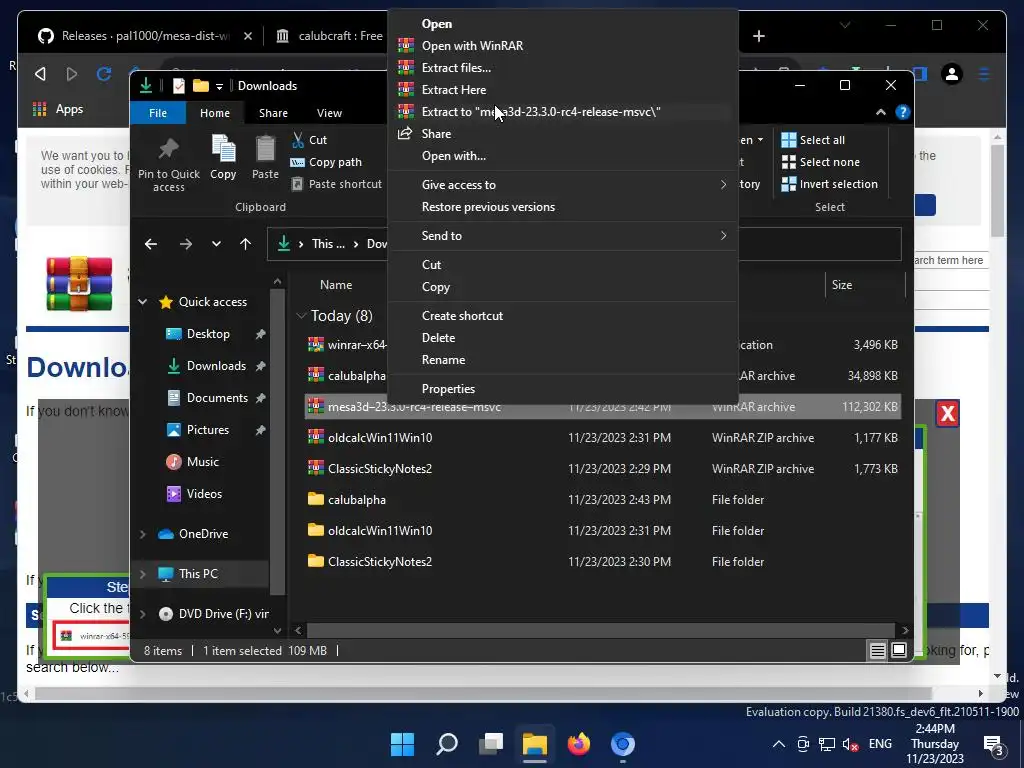
Task: Click Paste shortcut in ribbon
Action: [x=336, y=184]
